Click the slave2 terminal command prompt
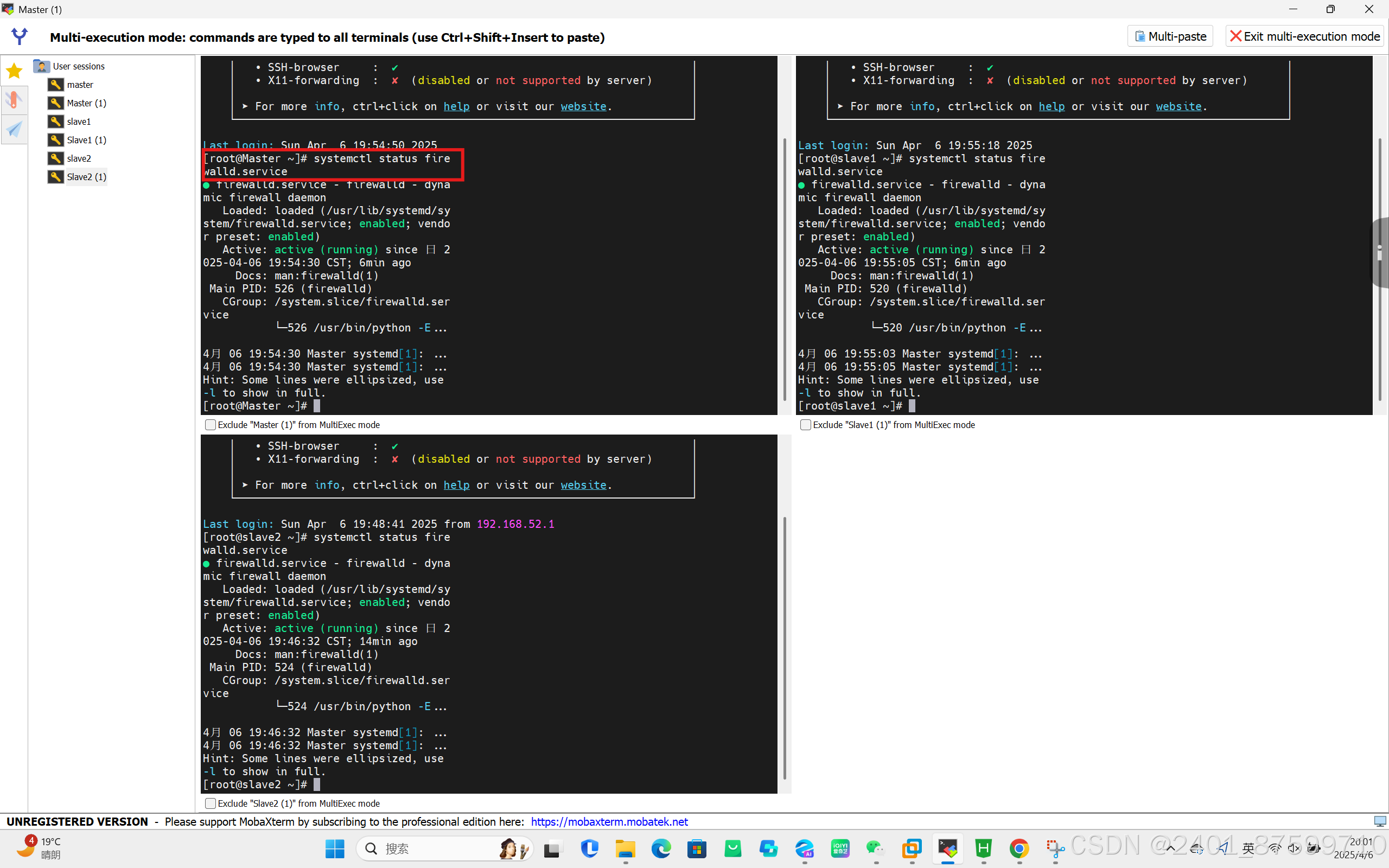Screen dimensions: 1389x868 point(261,784)
